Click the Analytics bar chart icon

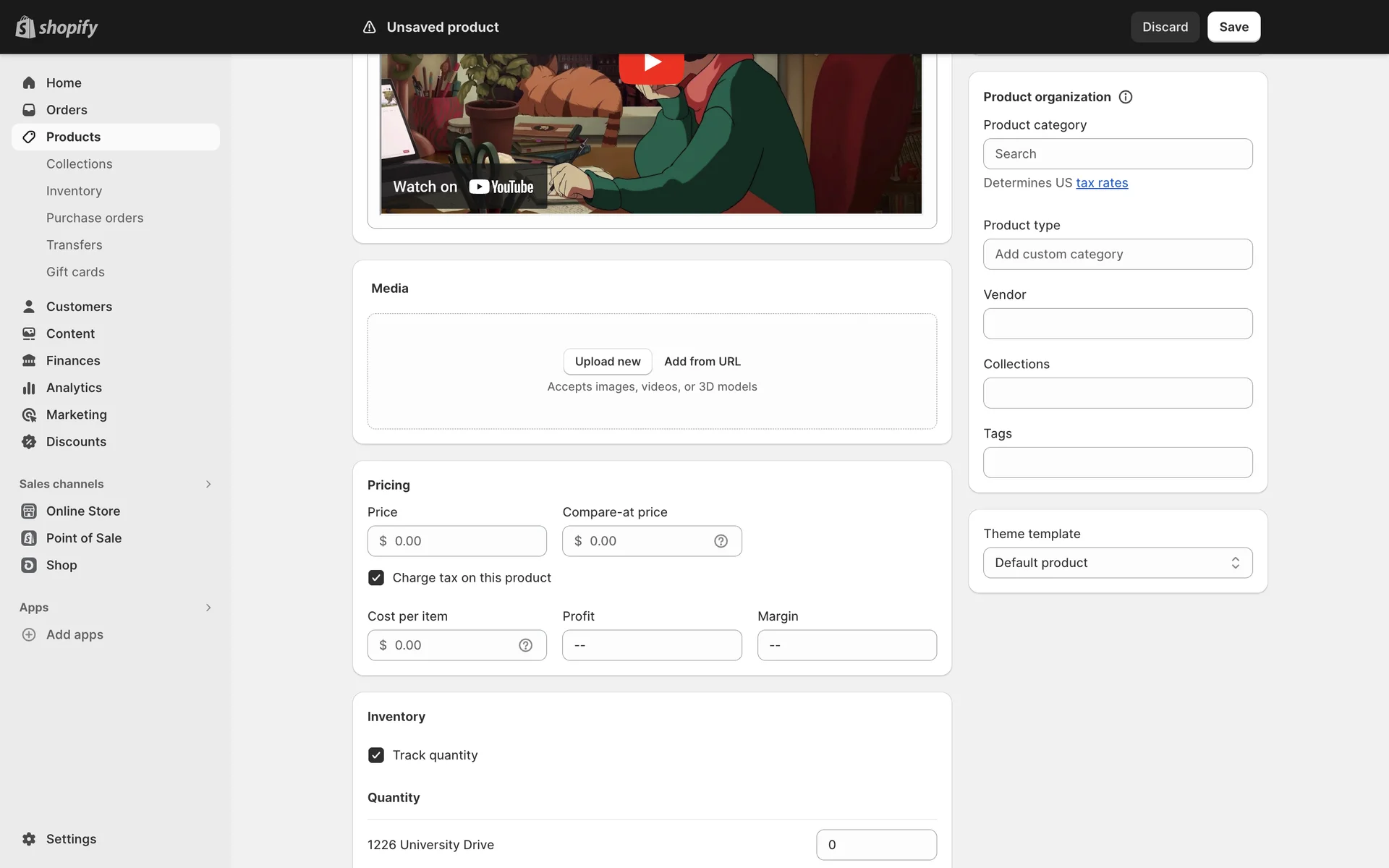[29, 388]
